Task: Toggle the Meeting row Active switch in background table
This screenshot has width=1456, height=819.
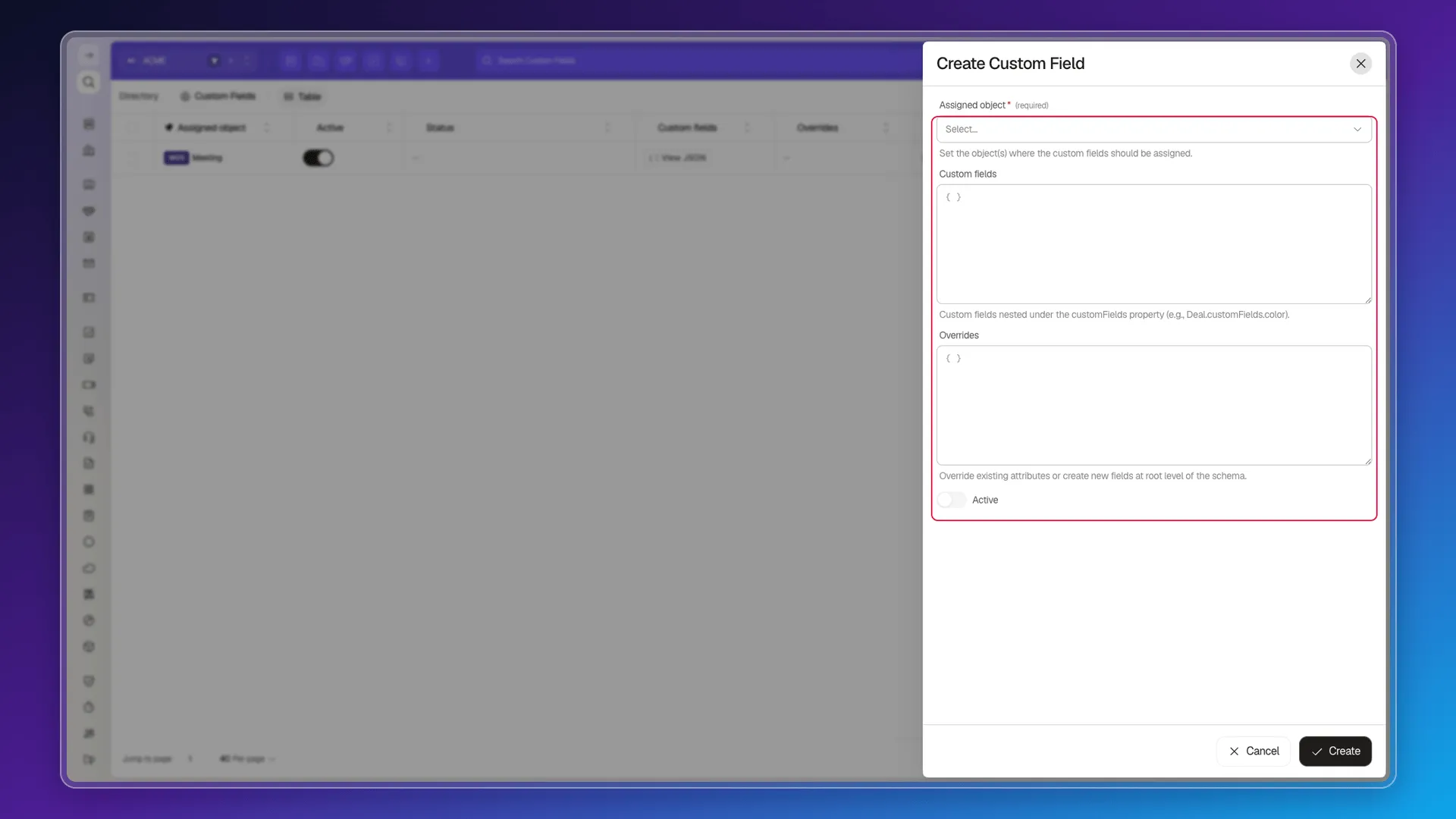Action: [x=318, y=158]
